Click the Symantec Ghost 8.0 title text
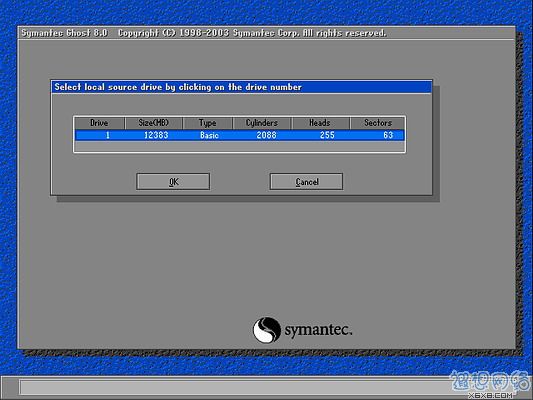 [64, 33]
